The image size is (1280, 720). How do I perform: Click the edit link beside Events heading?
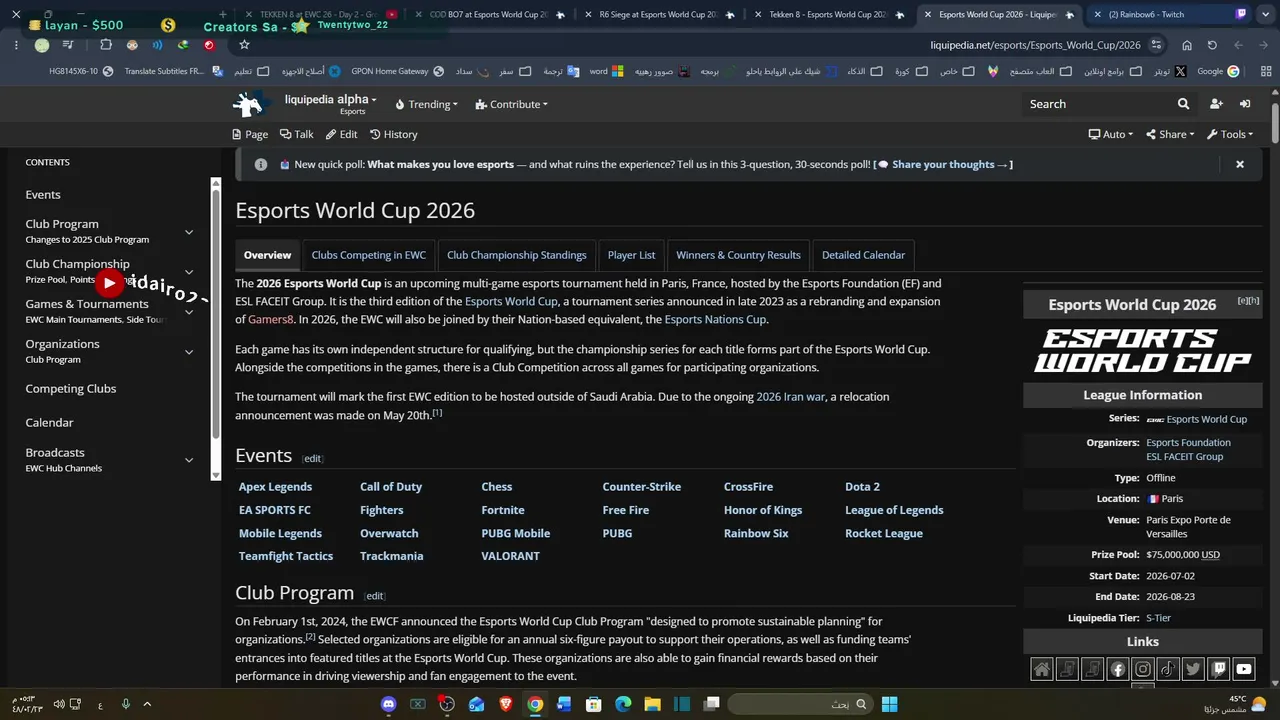pos(313,458)
